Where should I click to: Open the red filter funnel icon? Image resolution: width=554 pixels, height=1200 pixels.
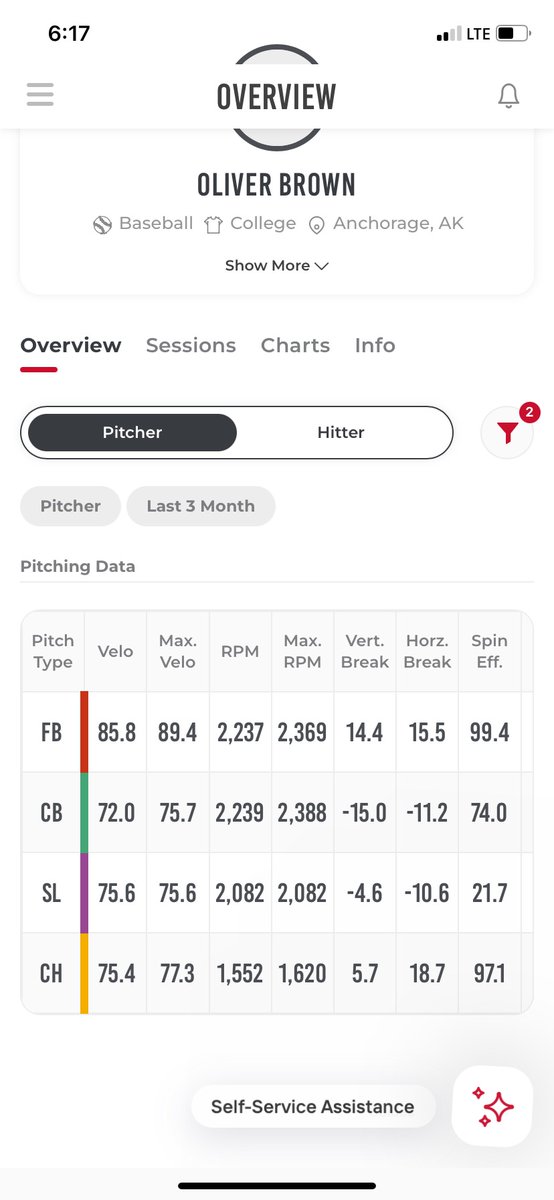click(x=507, y=433)
